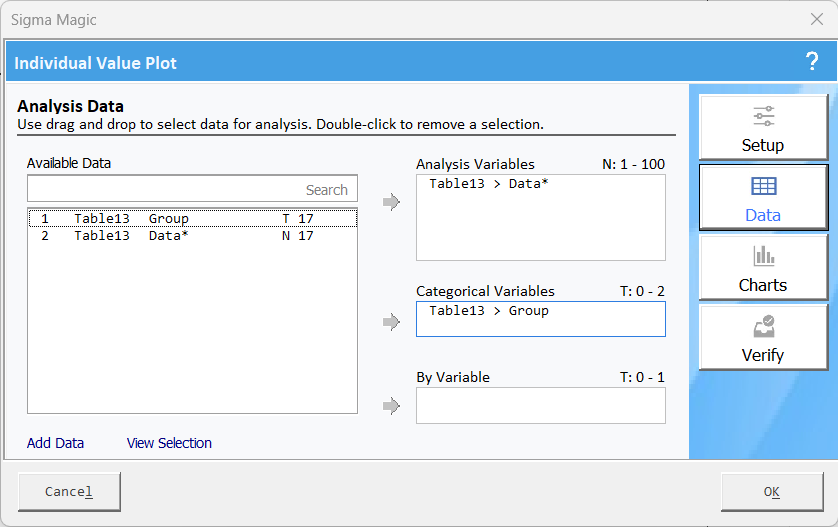This screenshot has height=527, width=838.
Task: Open the Charts tab
Action: pyautogui.click(x=763, y=267)
